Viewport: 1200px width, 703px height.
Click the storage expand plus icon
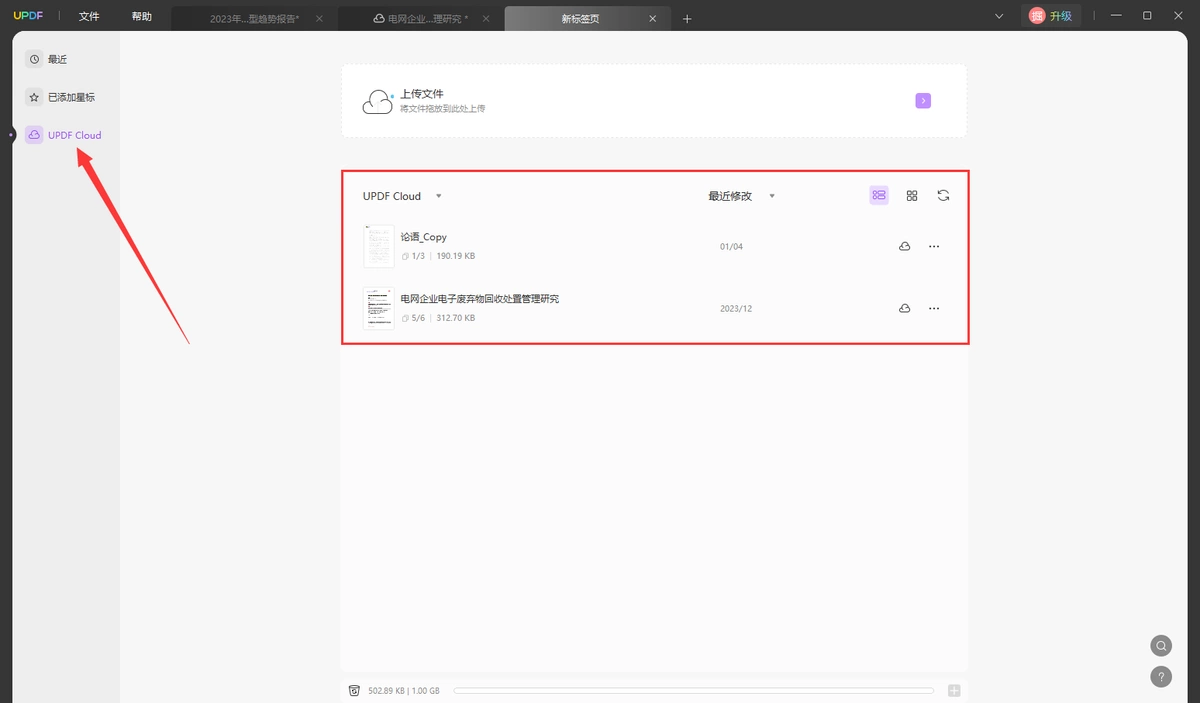954,691
